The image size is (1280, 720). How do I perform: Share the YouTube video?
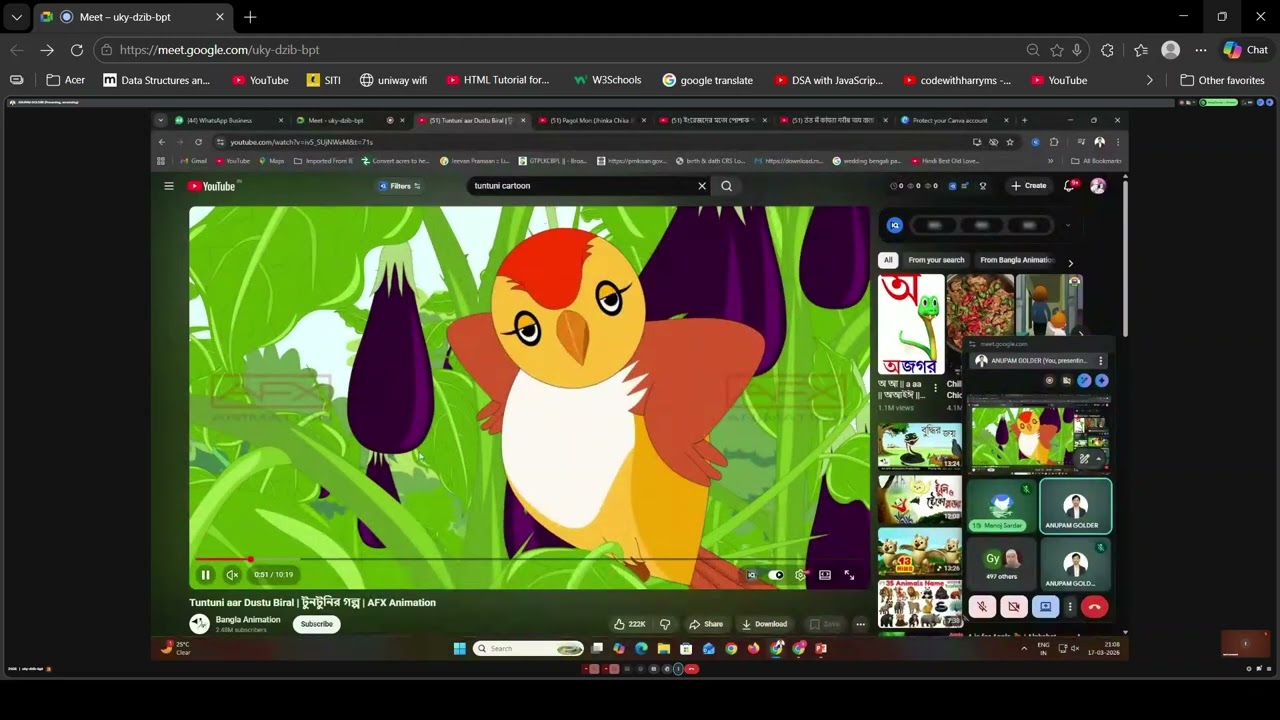coord(706,624)
